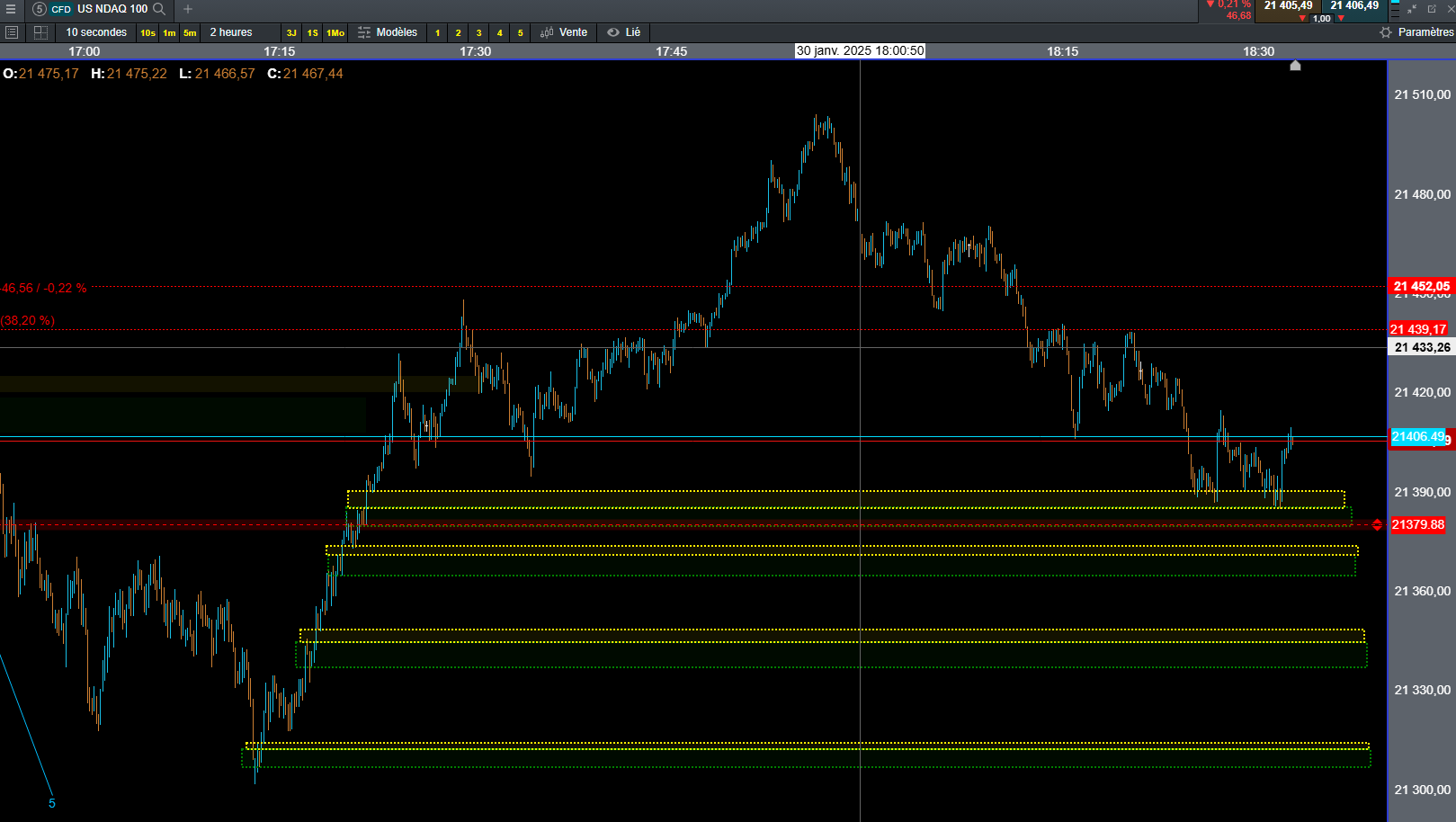Load template number 2

click(x=459, y=33)
